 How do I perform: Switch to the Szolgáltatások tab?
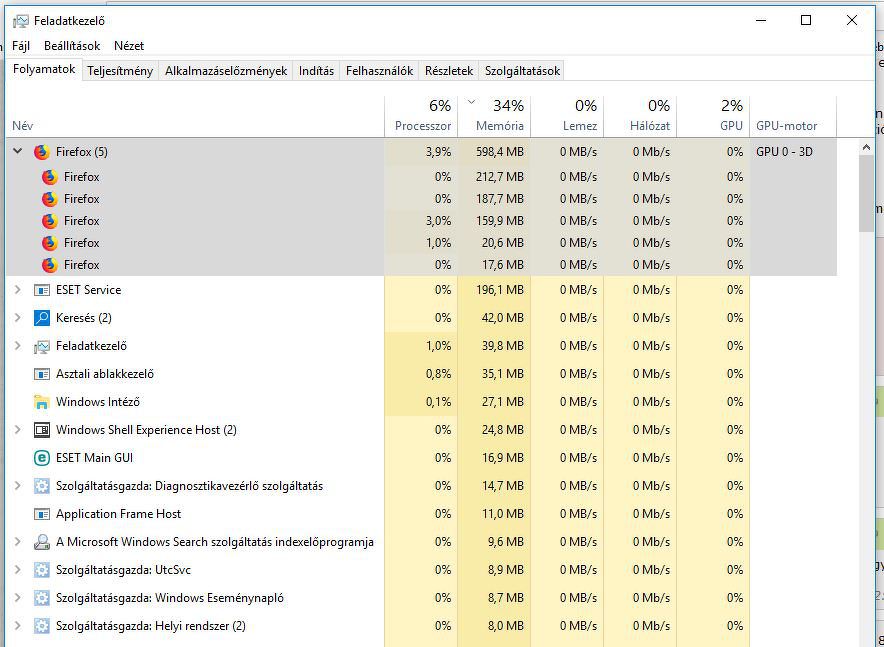522,71
